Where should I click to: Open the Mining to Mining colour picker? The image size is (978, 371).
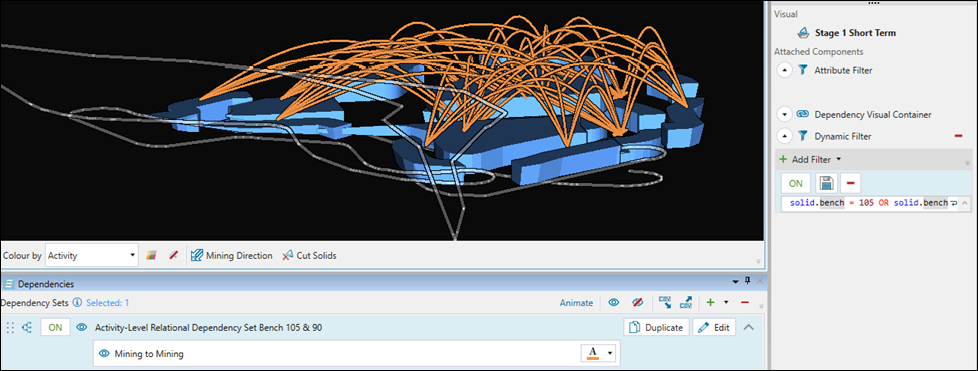click(599, 354)
